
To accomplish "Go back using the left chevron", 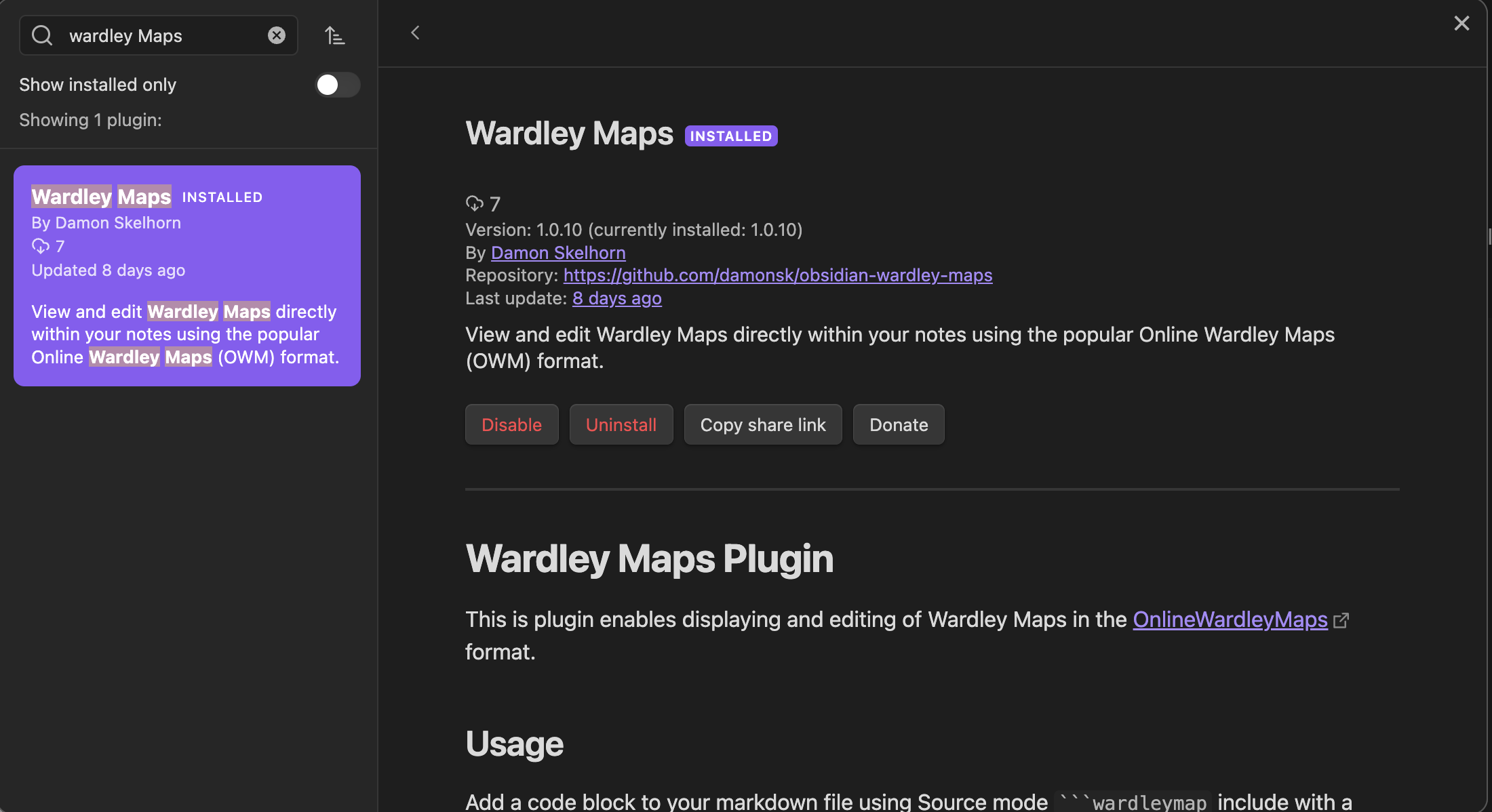I will pos(415,33).
